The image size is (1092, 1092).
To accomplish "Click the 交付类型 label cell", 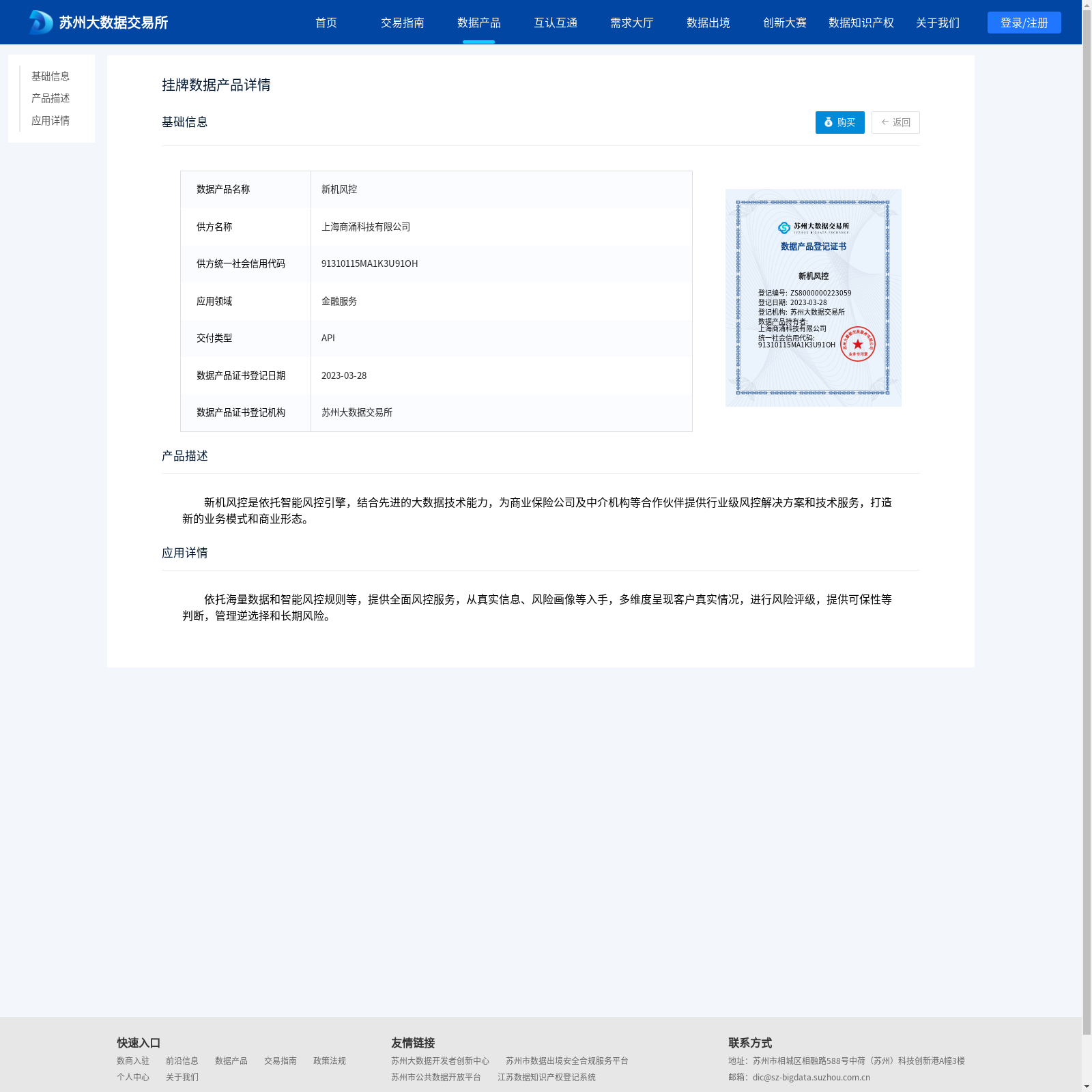I will (246, 338).
